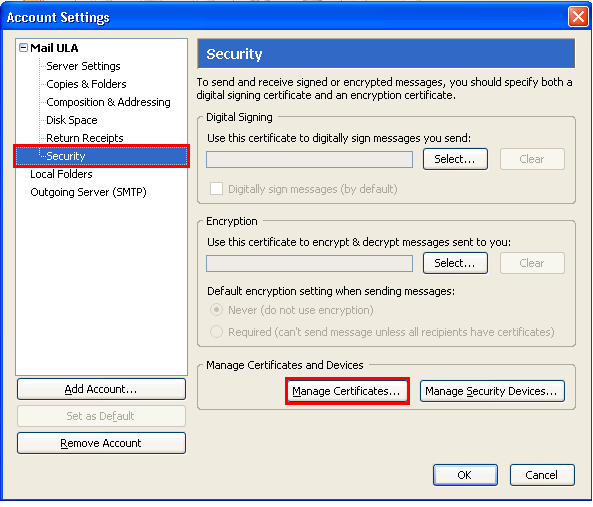Viewport: 593px width, 507px height.
Task: Toggle Digitally sign messages checkbox
Action: coord(216,189)
